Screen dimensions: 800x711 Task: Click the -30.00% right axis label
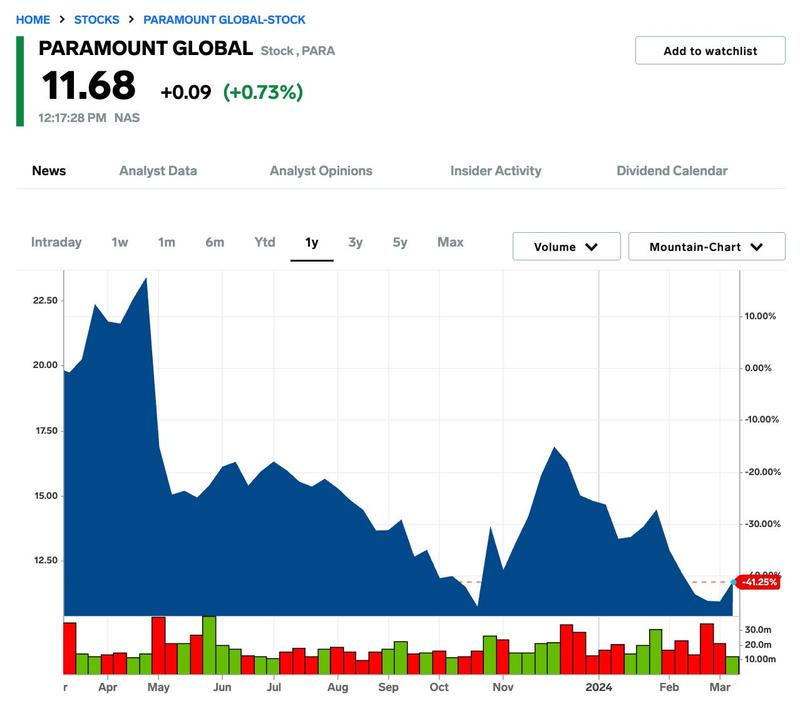click(763, 524)
